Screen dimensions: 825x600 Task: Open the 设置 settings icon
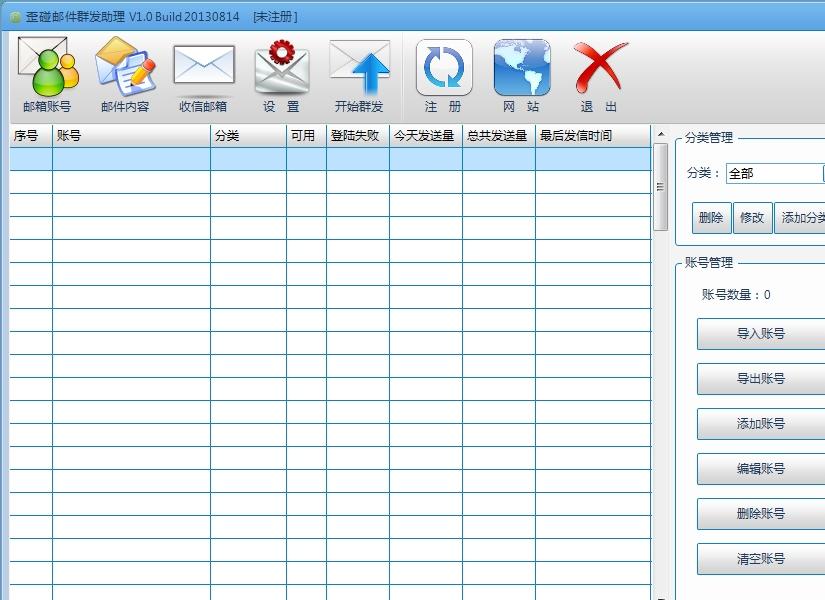coord(281,75)
